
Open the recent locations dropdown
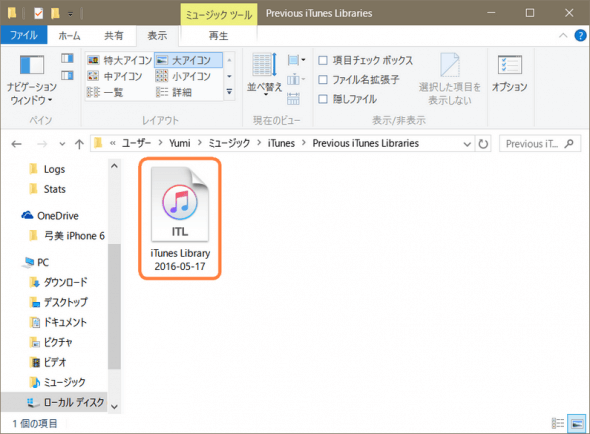click(62, 144)
